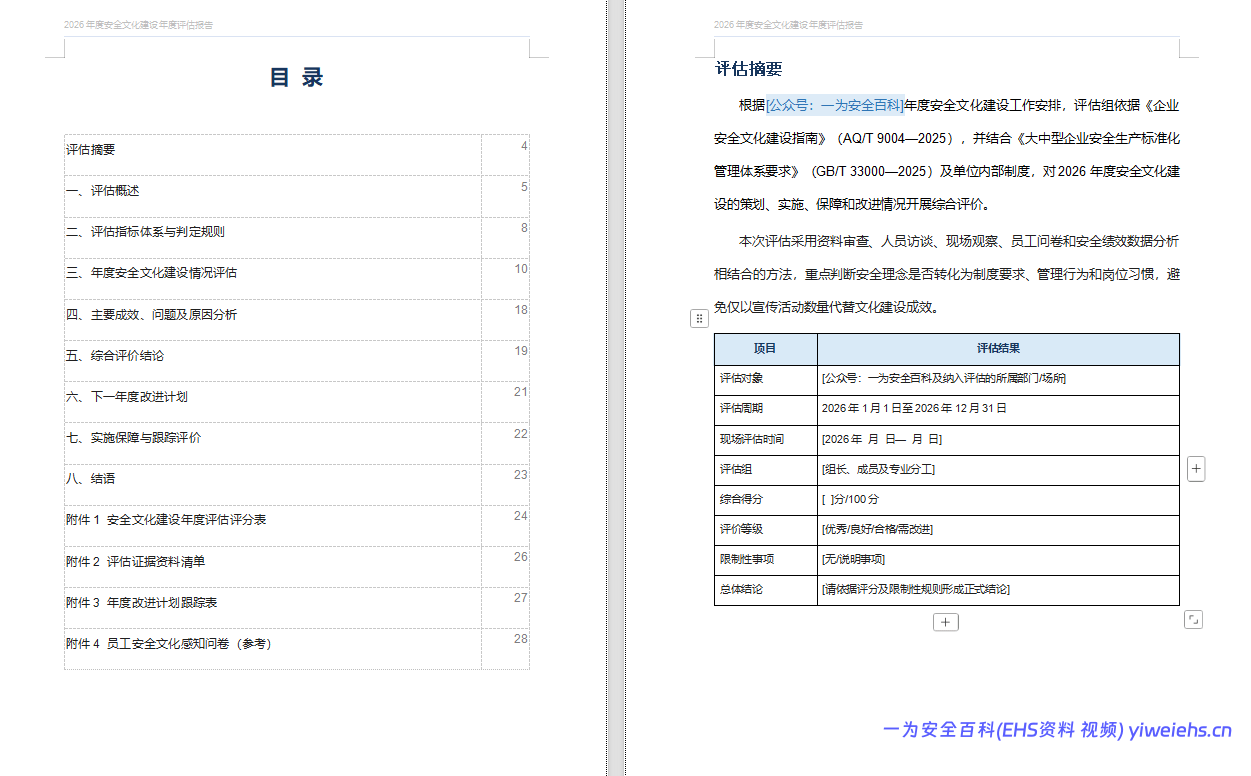The image size is (1251, 776).
Task: Click the 限制性事项 table cell
Action: (765, 559)
